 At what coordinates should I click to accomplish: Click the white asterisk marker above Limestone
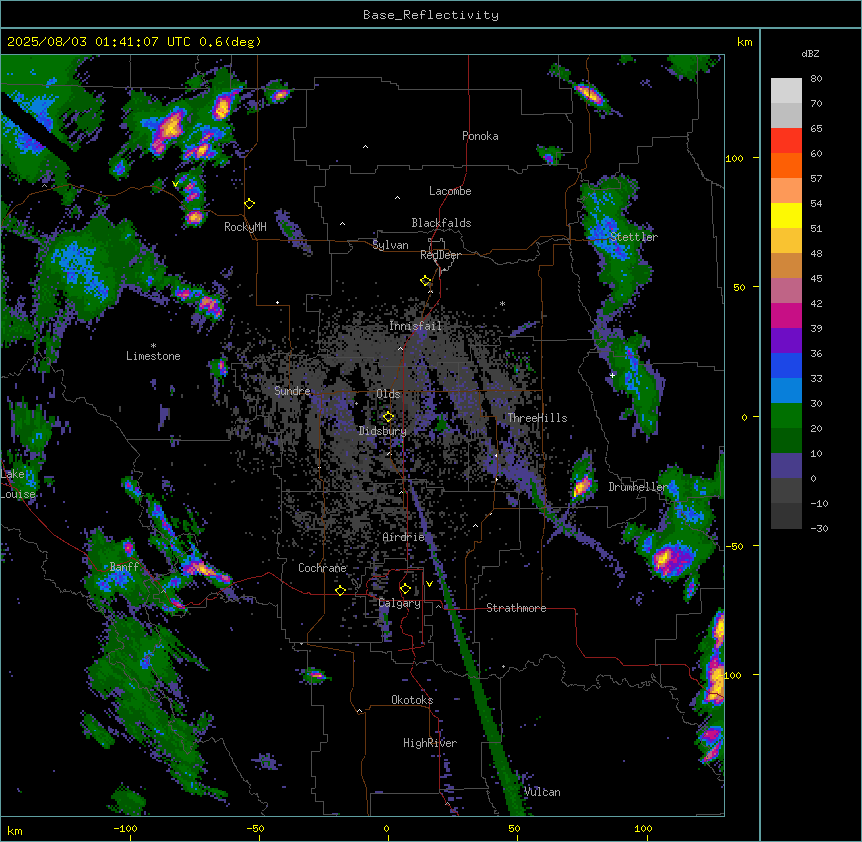point(153,346)
